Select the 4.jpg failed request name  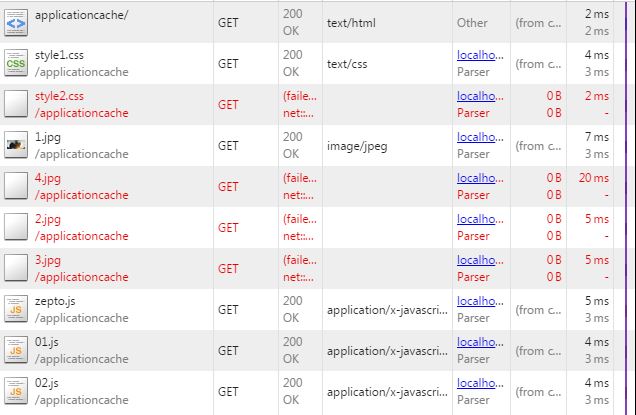click(x=47, y=178)
